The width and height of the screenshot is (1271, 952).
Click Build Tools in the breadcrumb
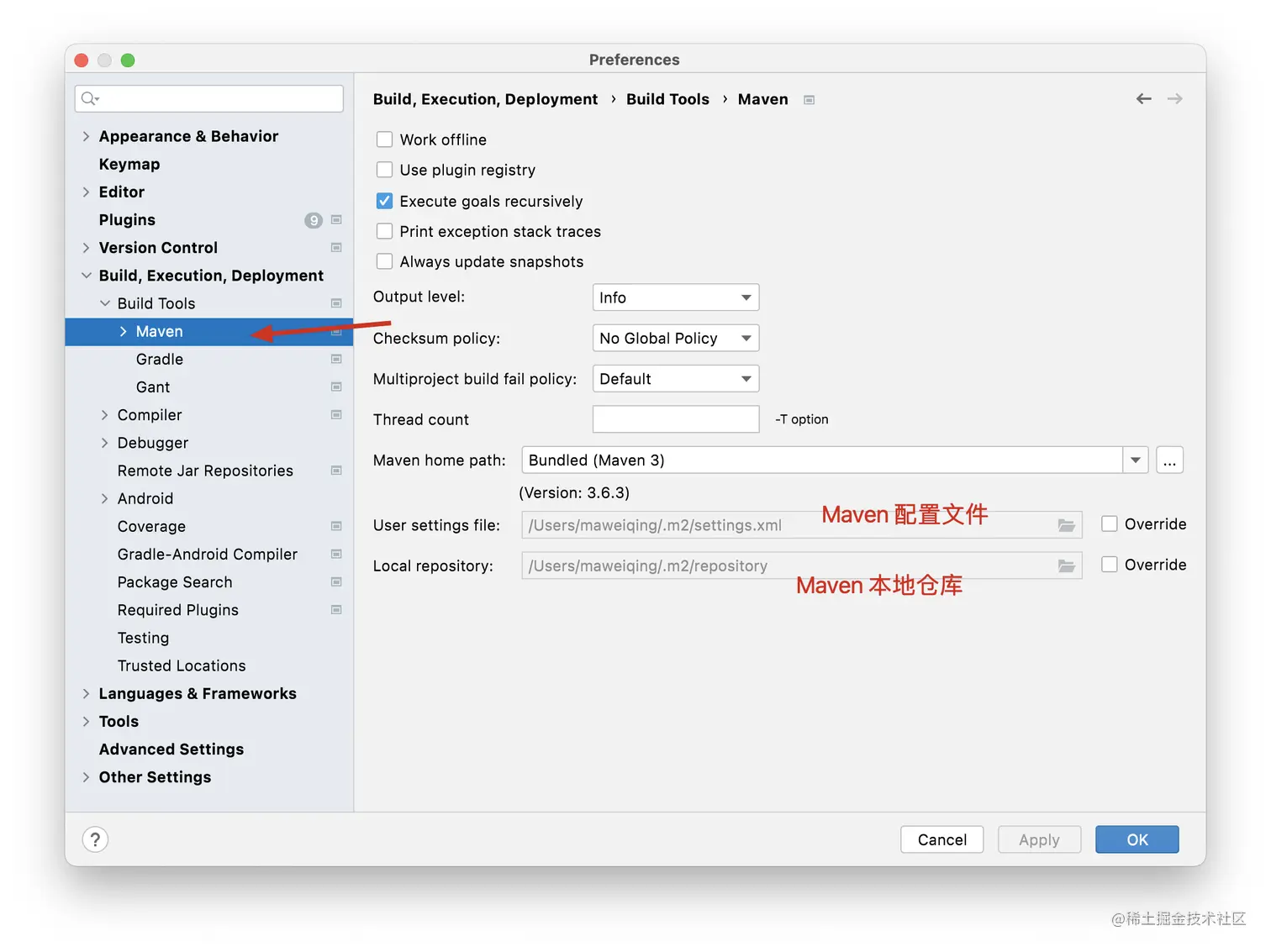667,99
